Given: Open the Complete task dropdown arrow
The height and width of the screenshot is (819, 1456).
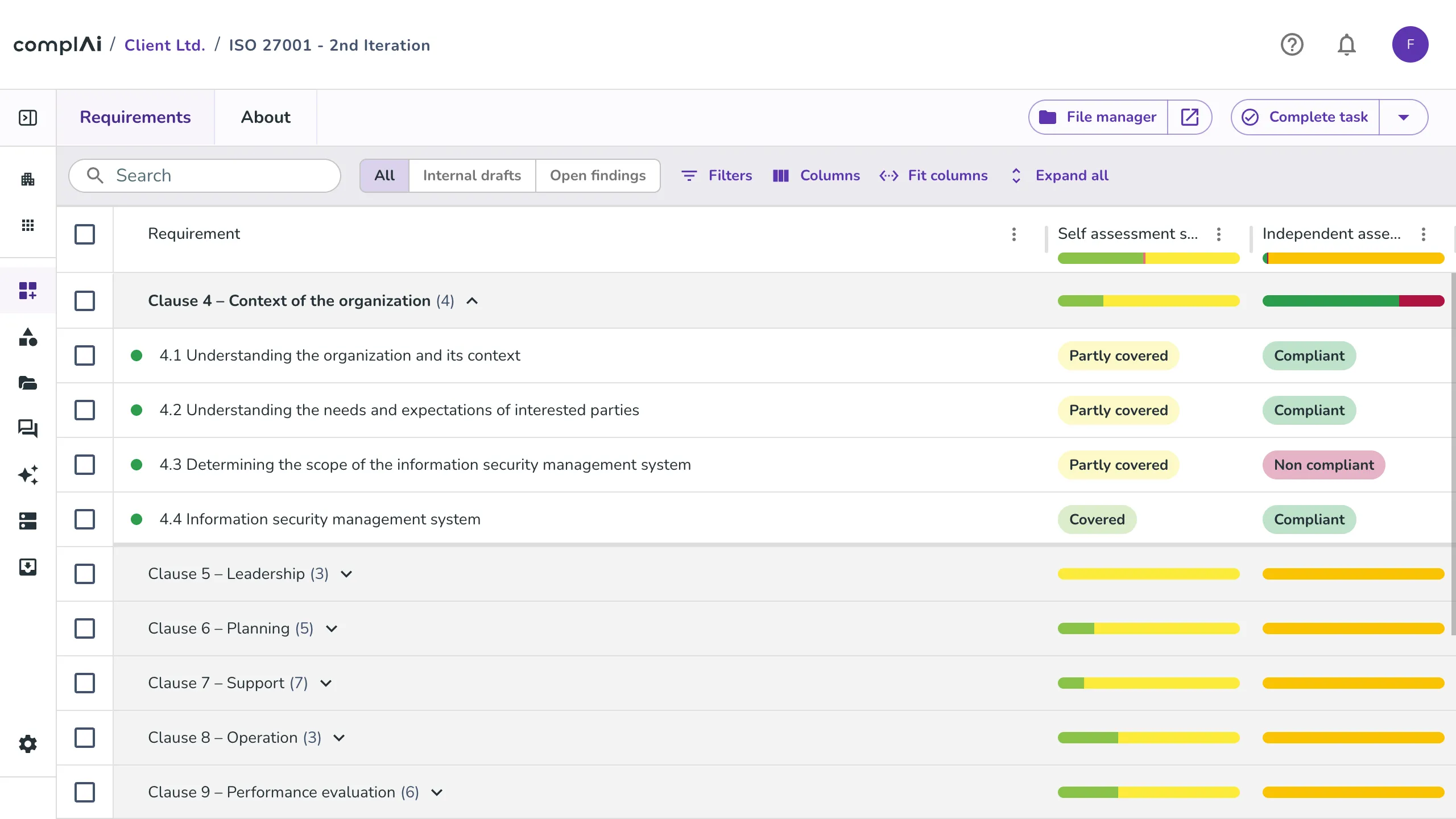Looking at the screenshot, I should [x=1403, y=117].
